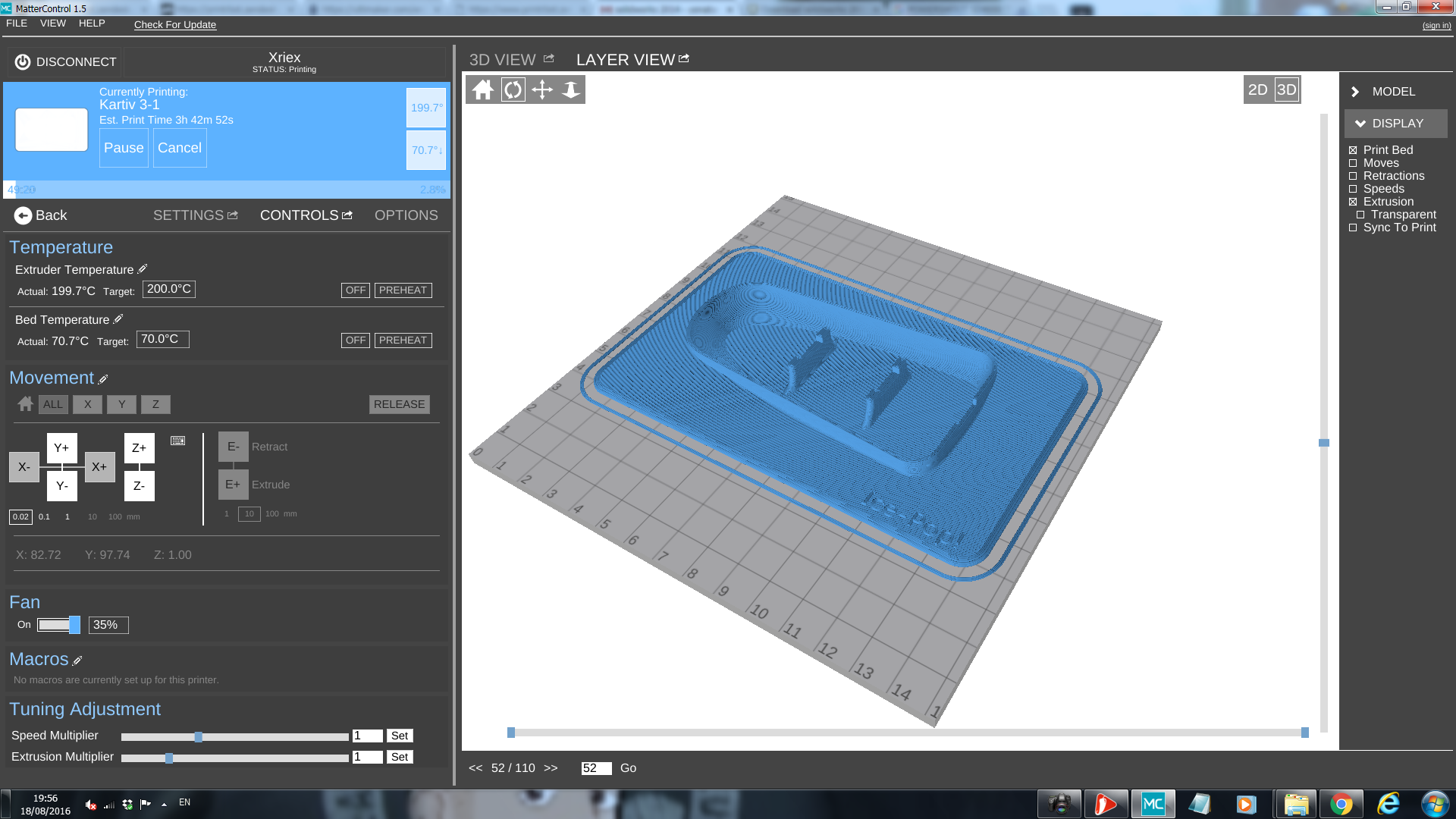Click the E+ extrude button
The width and height of the screenshot is (1456, 819).
[234, 485]
